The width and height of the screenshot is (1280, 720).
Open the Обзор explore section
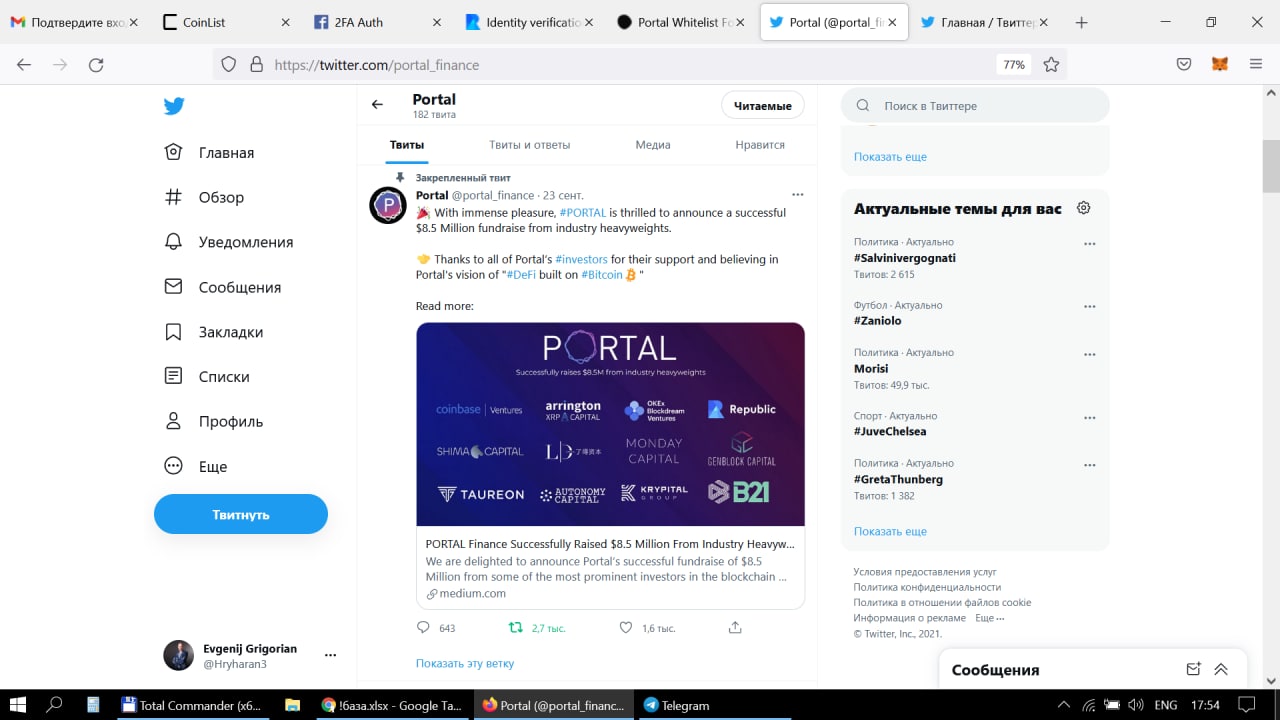click(x=204, y=197)
